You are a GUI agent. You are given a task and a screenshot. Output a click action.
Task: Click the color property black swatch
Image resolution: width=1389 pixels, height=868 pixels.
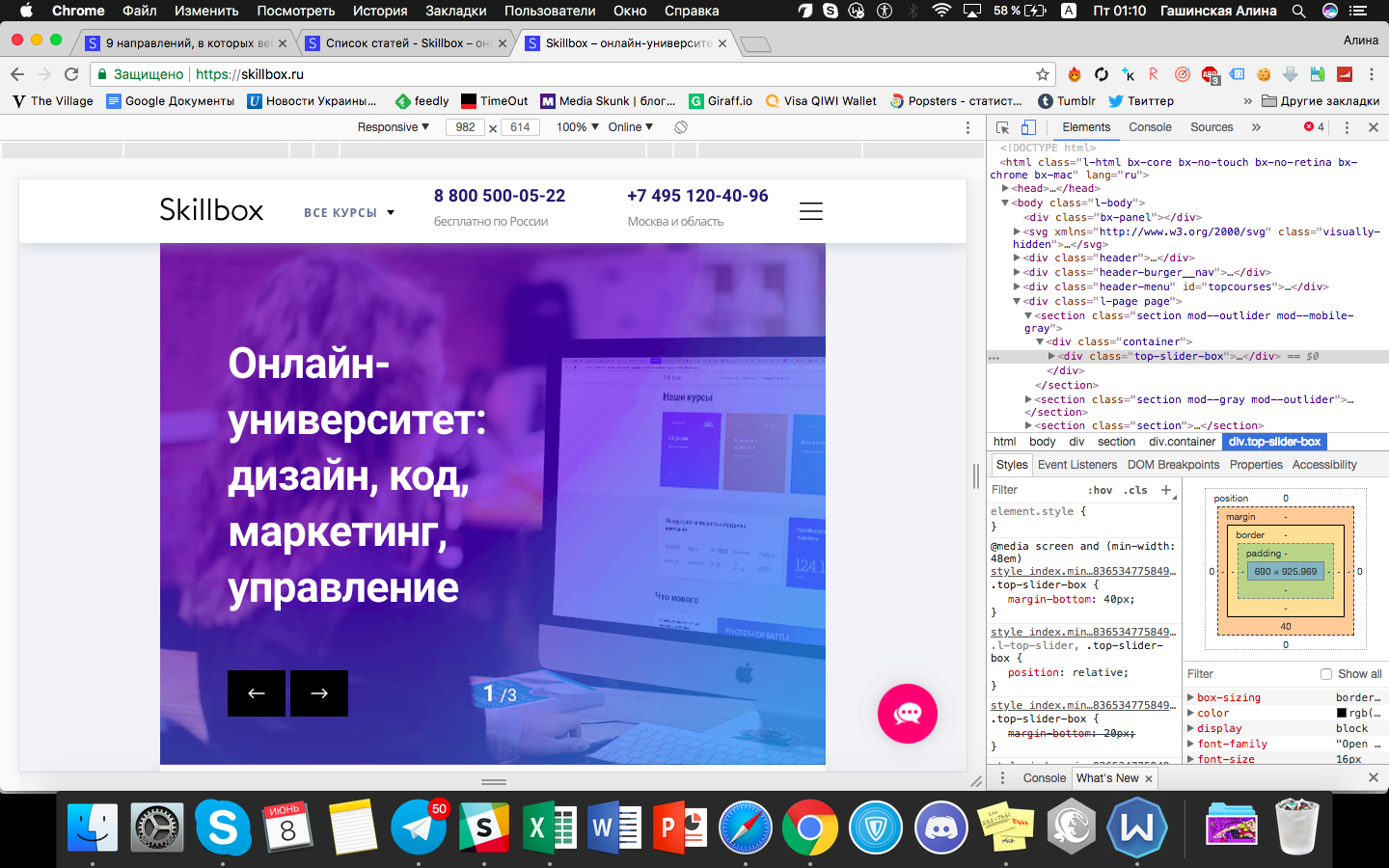pyautogui.click(x=1342, y=713)
